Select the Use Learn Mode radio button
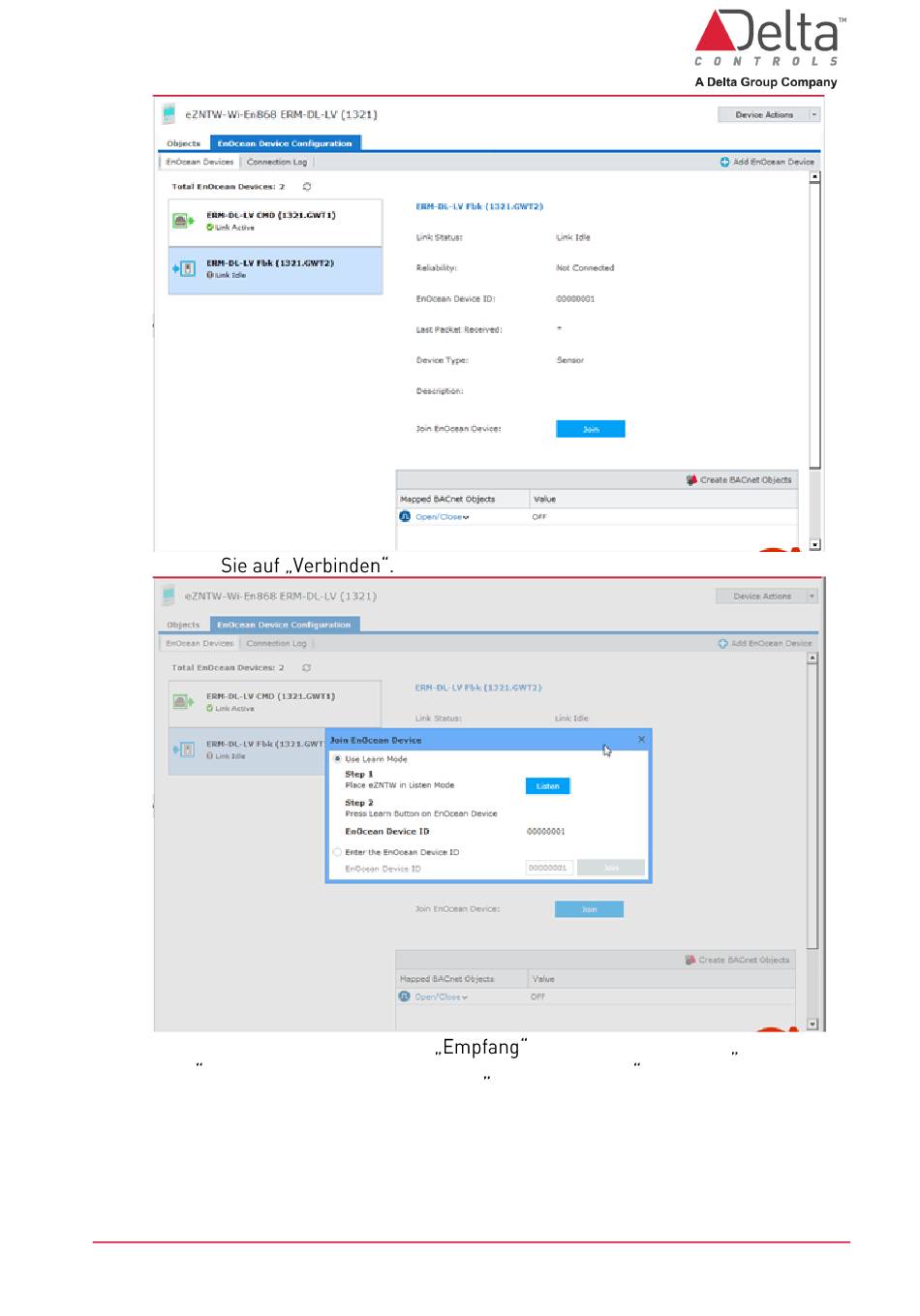This screenshot has height=1316, width=920. 337,759
